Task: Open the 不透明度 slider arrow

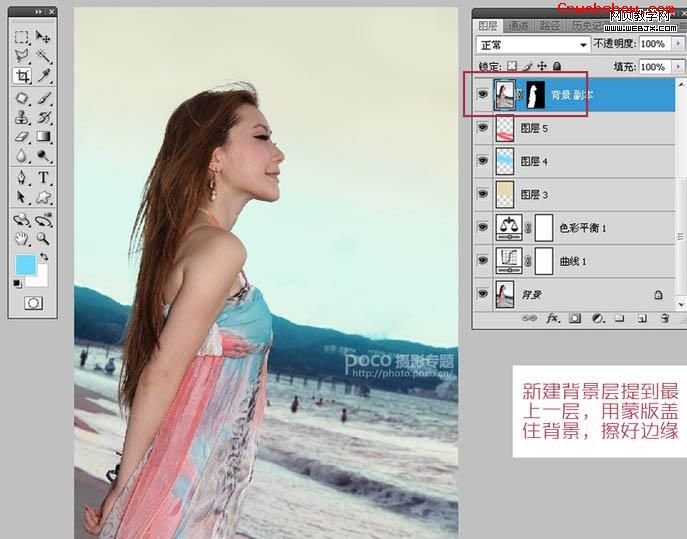Action: tap(678, 44)
